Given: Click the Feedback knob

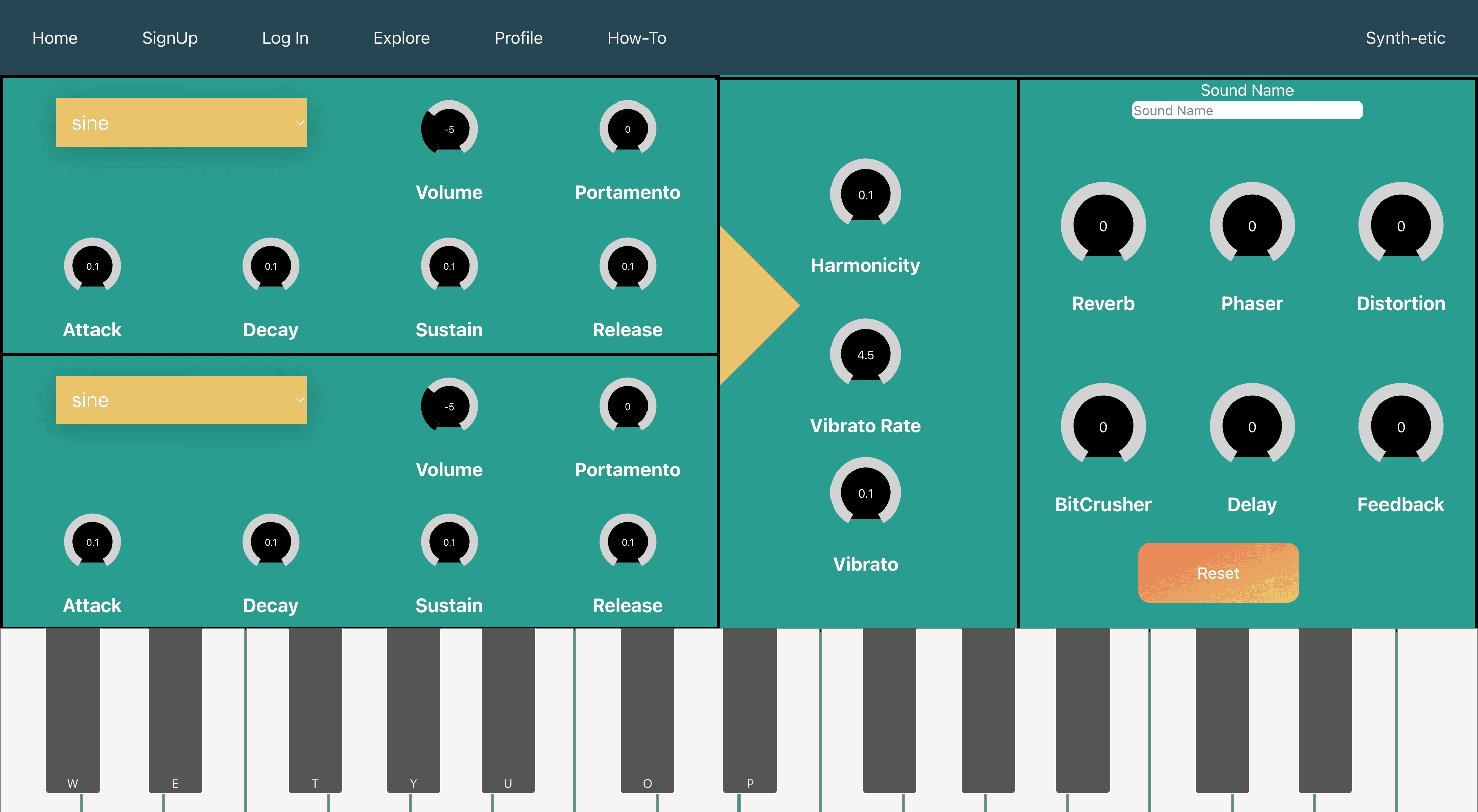Looking at the screenshot, I should click(x=1400, y=426).
